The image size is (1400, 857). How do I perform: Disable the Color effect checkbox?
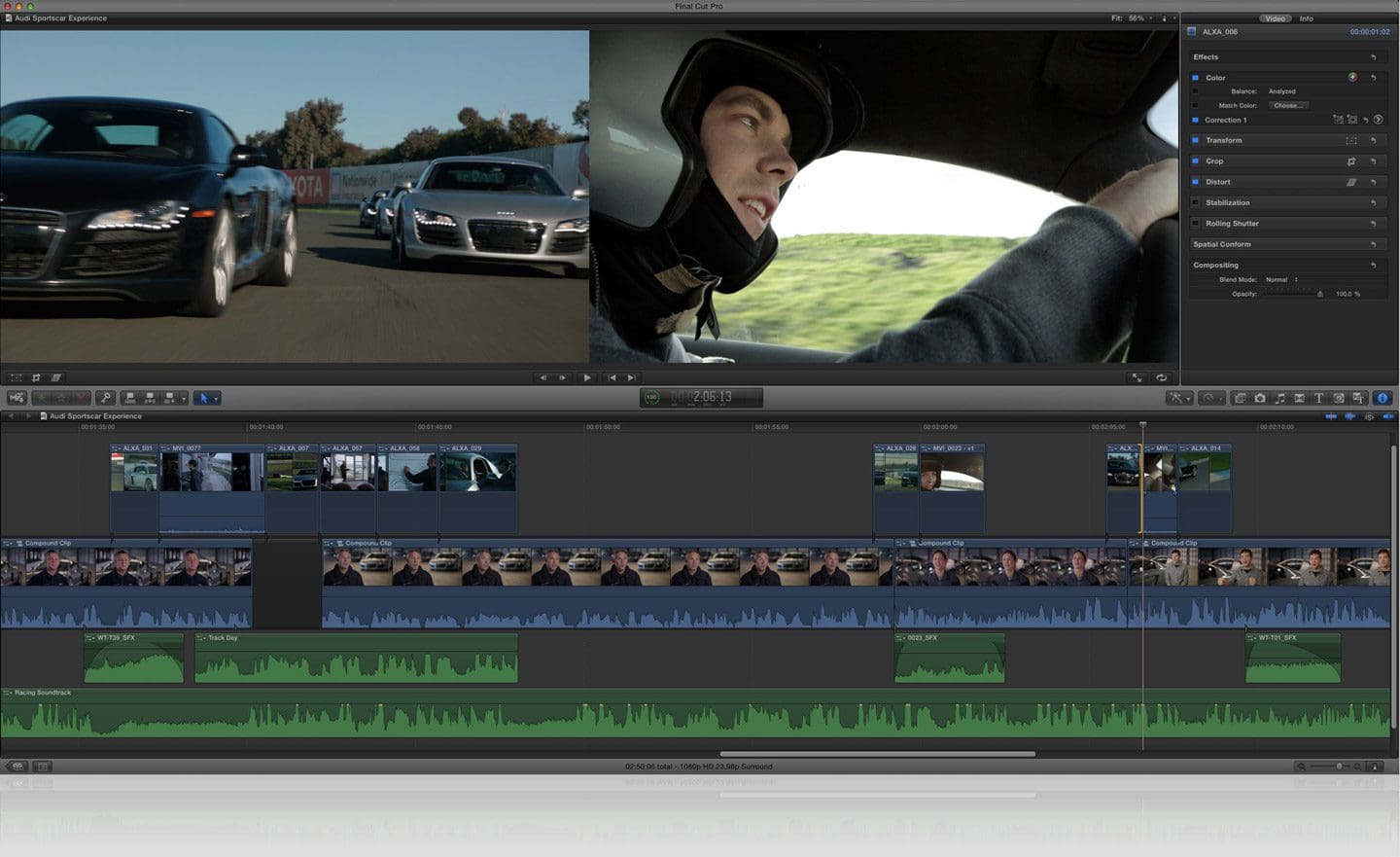pos(1195,78)
